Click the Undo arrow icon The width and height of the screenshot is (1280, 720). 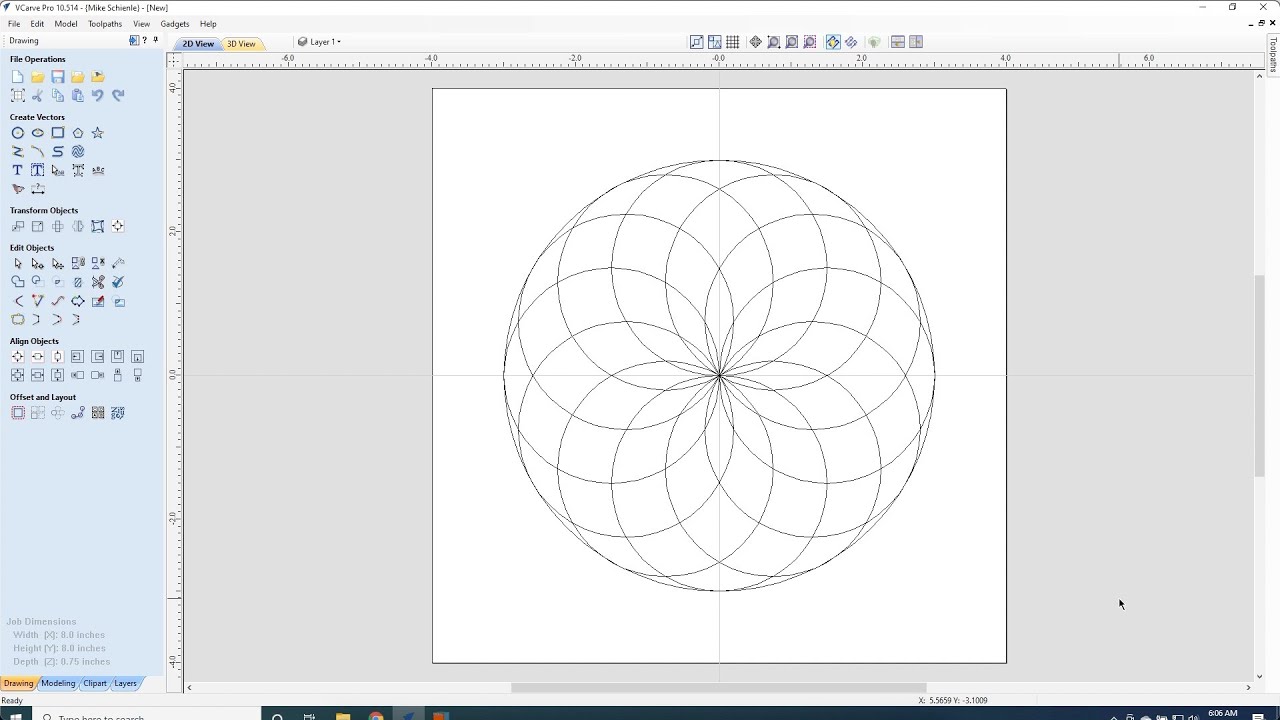[97, 95]
